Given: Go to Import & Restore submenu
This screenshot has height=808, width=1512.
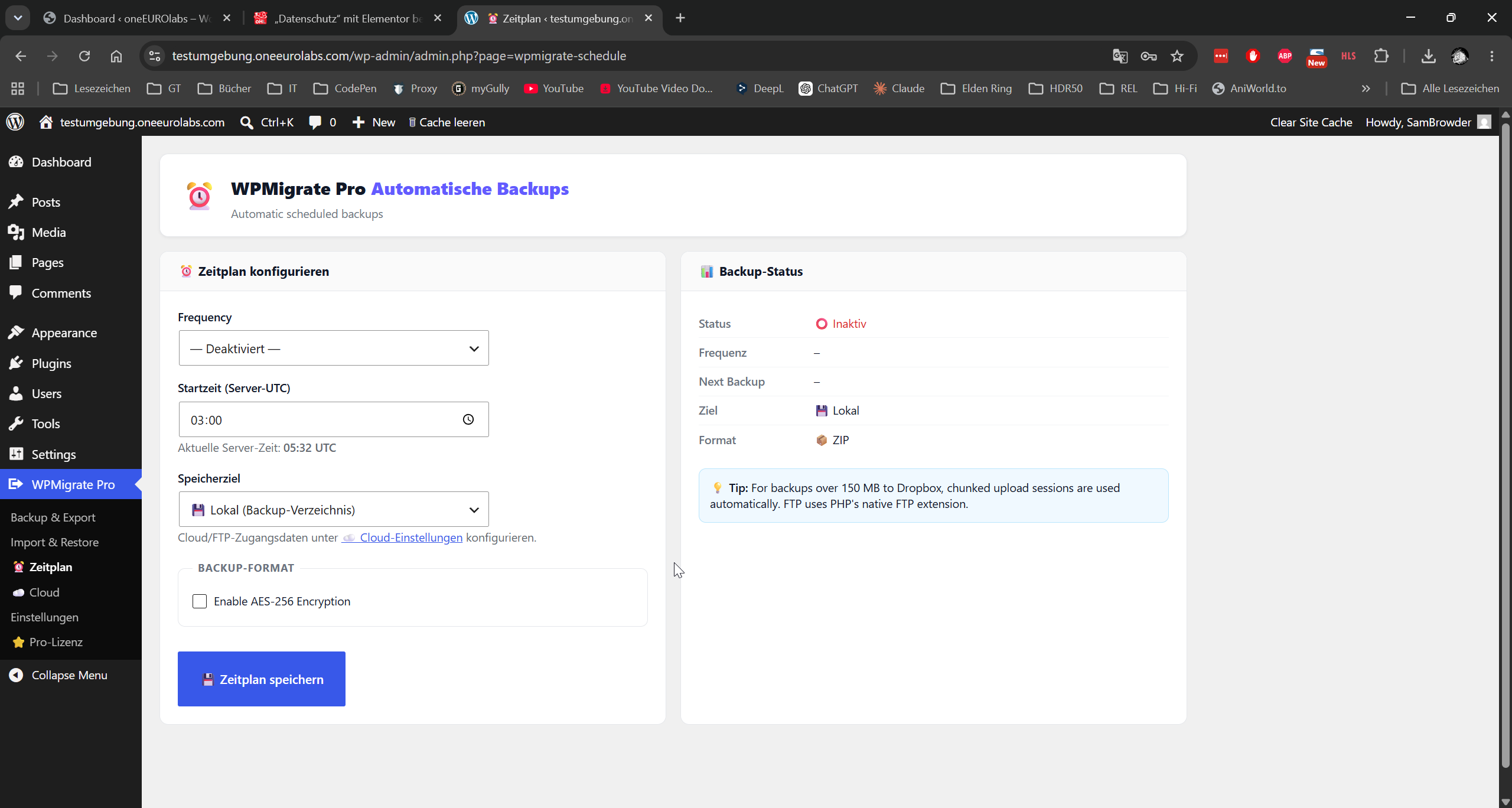Looking at the screenshot, I should click(54, 542).
